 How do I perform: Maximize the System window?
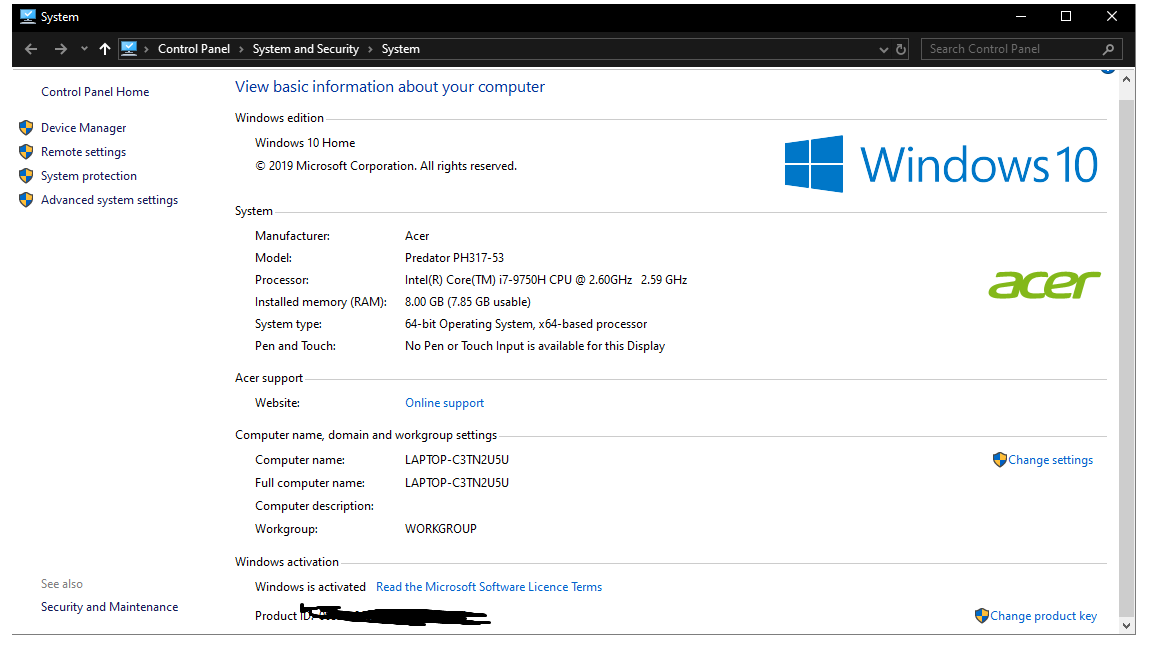[1066, 16]
